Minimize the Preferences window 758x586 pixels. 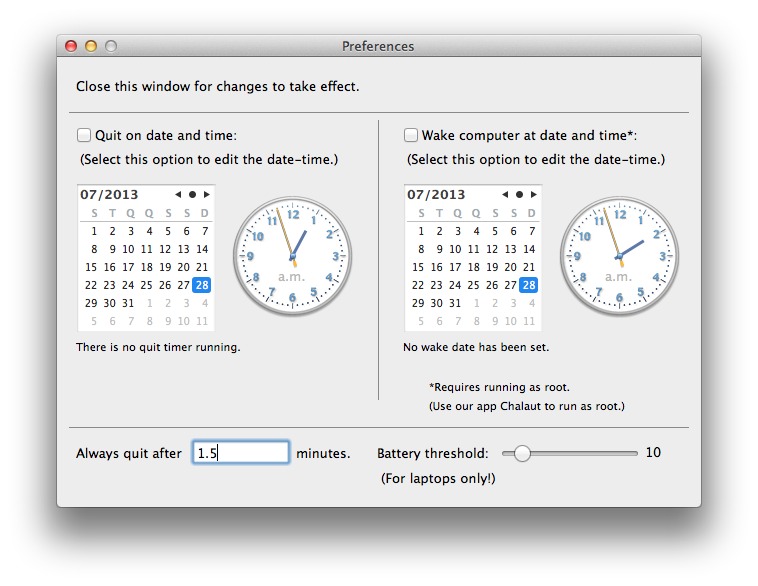(91, 46)
